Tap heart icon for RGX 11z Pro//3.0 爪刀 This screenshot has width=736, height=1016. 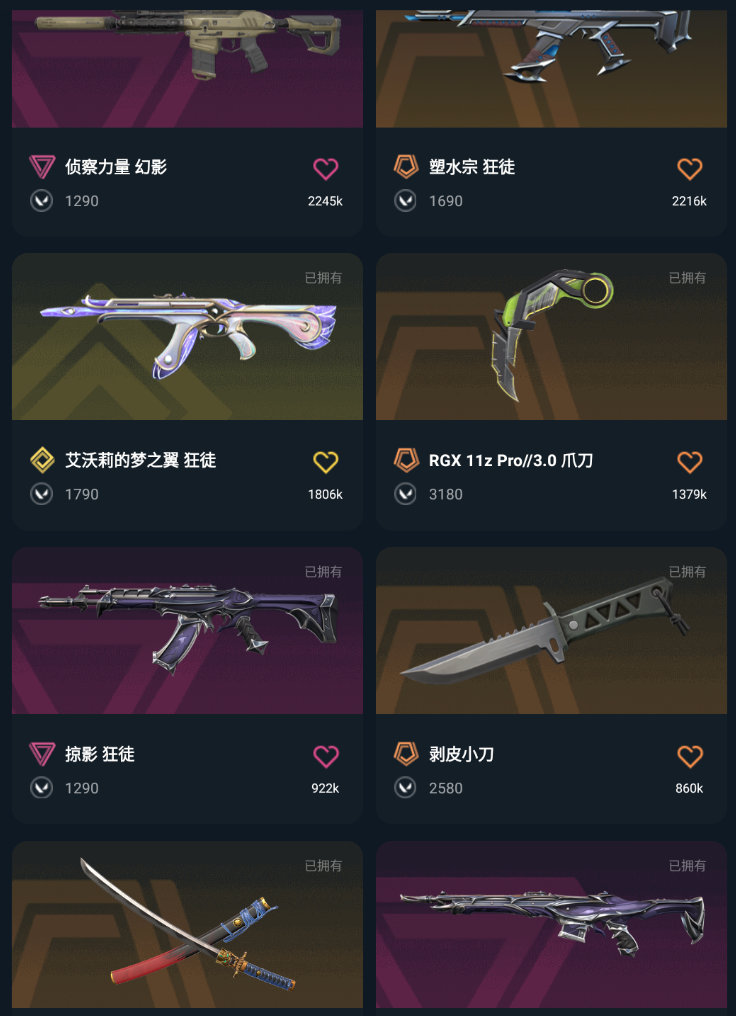tap(689, 462)
